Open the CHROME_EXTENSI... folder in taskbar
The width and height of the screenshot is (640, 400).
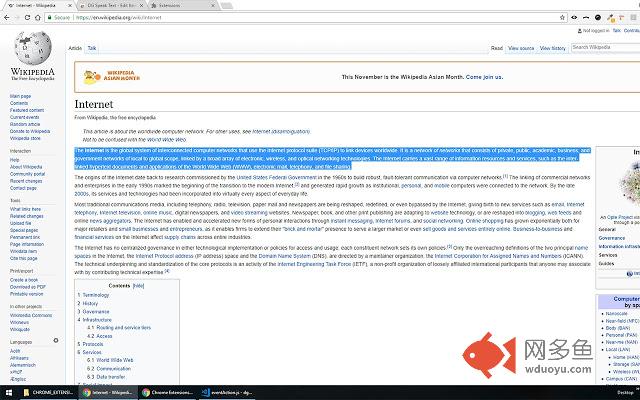pyautogui.click(x=48, y=393)
